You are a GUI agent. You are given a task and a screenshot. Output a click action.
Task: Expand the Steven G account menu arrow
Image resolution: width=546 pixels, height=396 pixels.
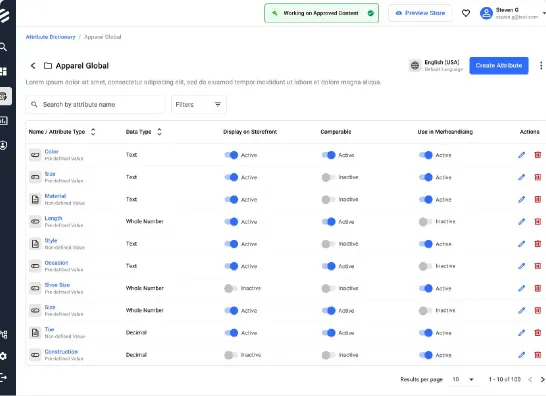544,13
